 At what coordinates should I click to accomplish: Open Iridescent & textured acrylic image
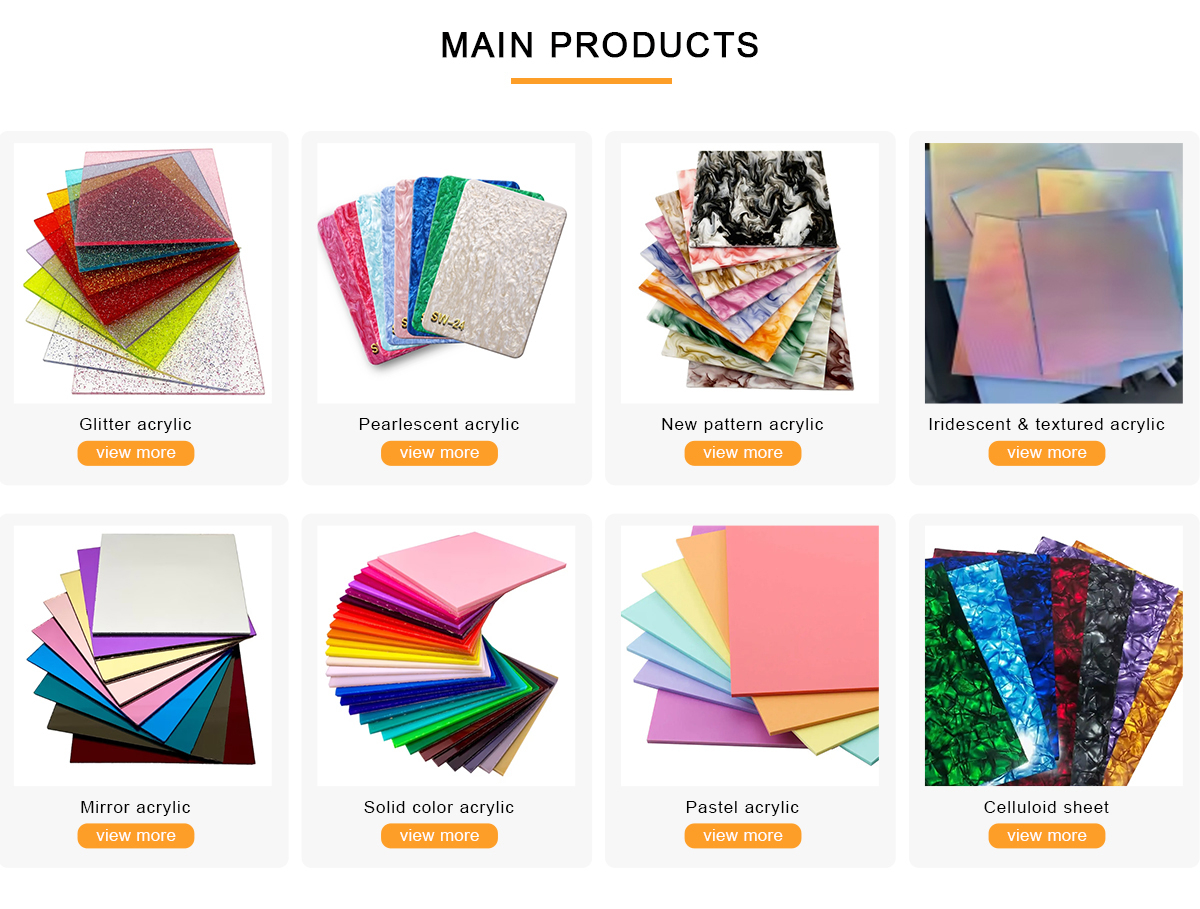click(1053, 273)
